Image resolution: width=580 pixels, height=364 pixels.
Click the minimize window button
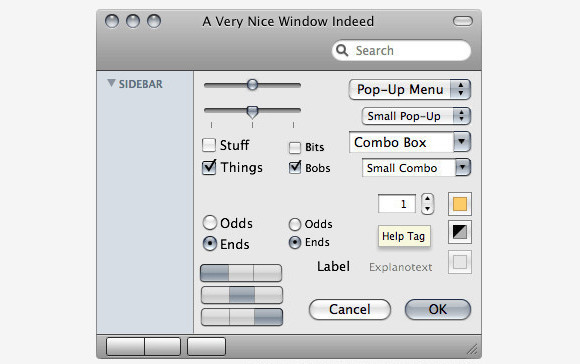tap(133, 21)
